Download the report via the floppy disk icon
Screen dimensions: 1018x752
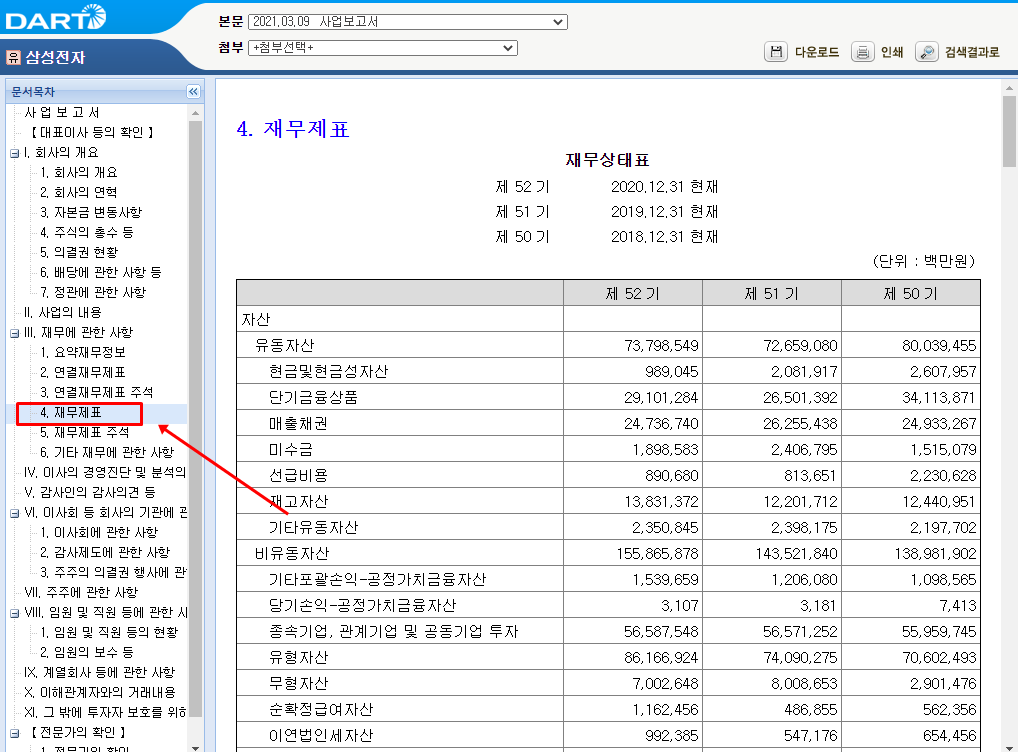point(776,52)
